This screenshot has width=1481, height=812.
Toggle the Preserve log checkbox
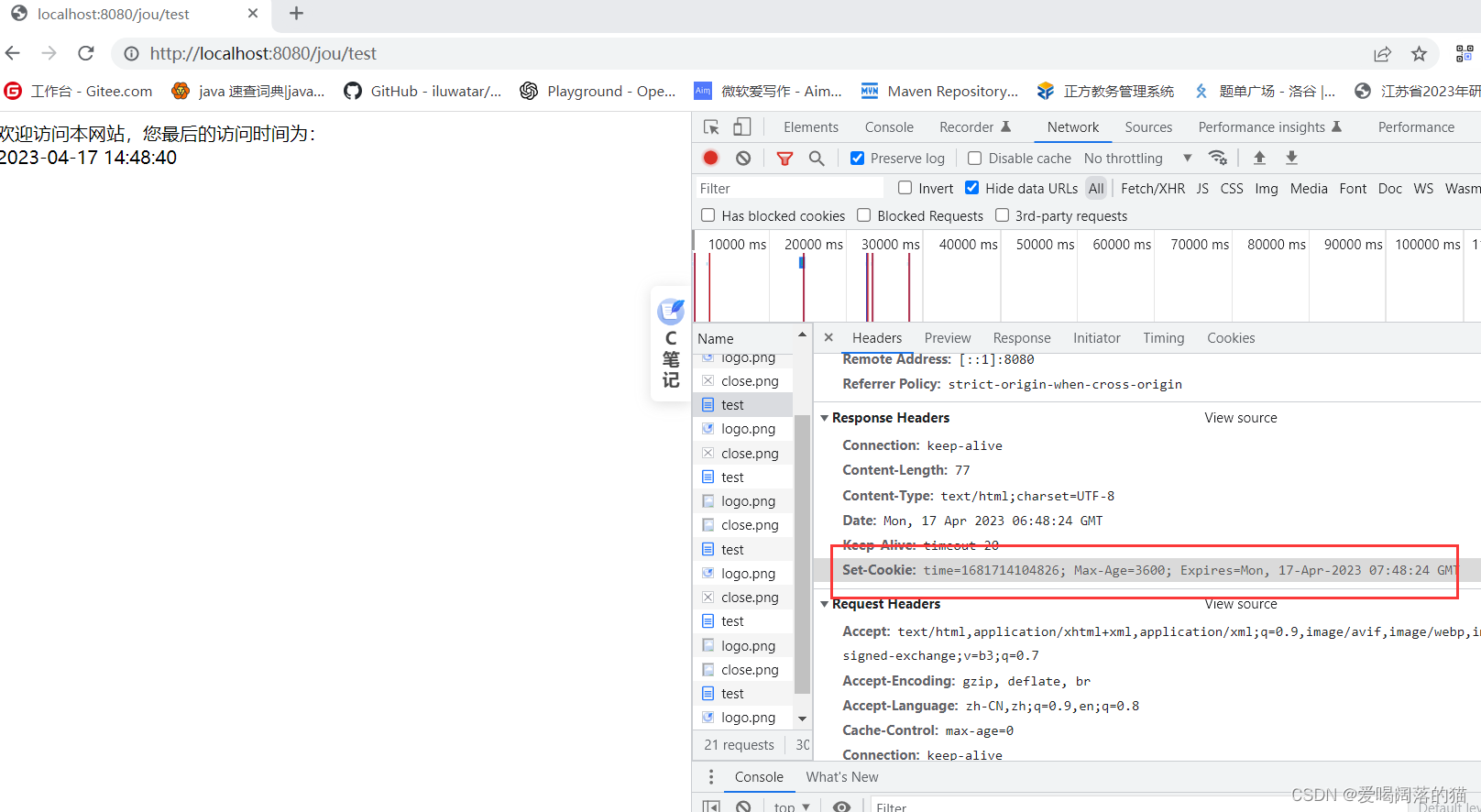tap(857, 158)
